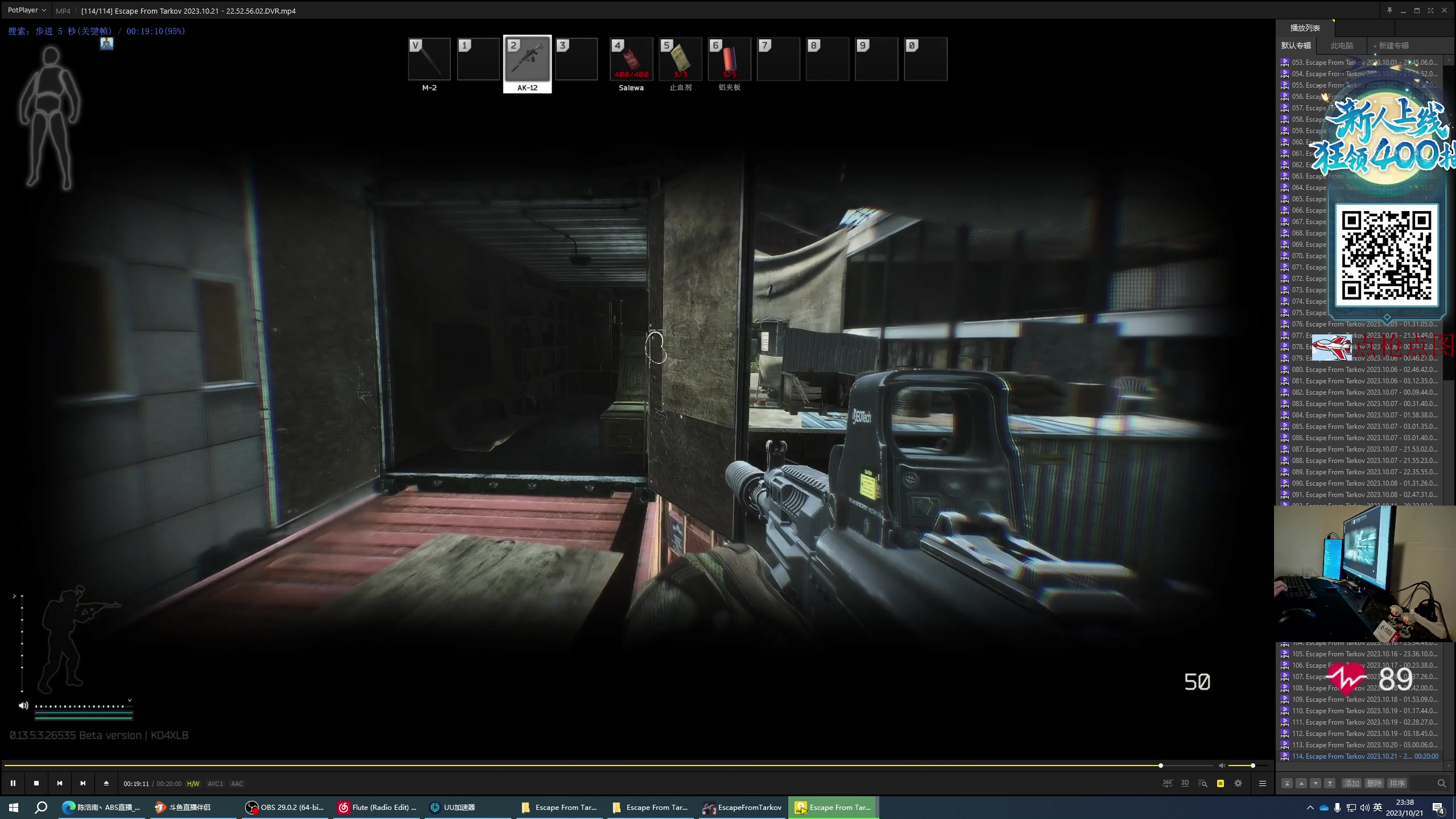Toggle 3D video mode

click(1185, 783)
